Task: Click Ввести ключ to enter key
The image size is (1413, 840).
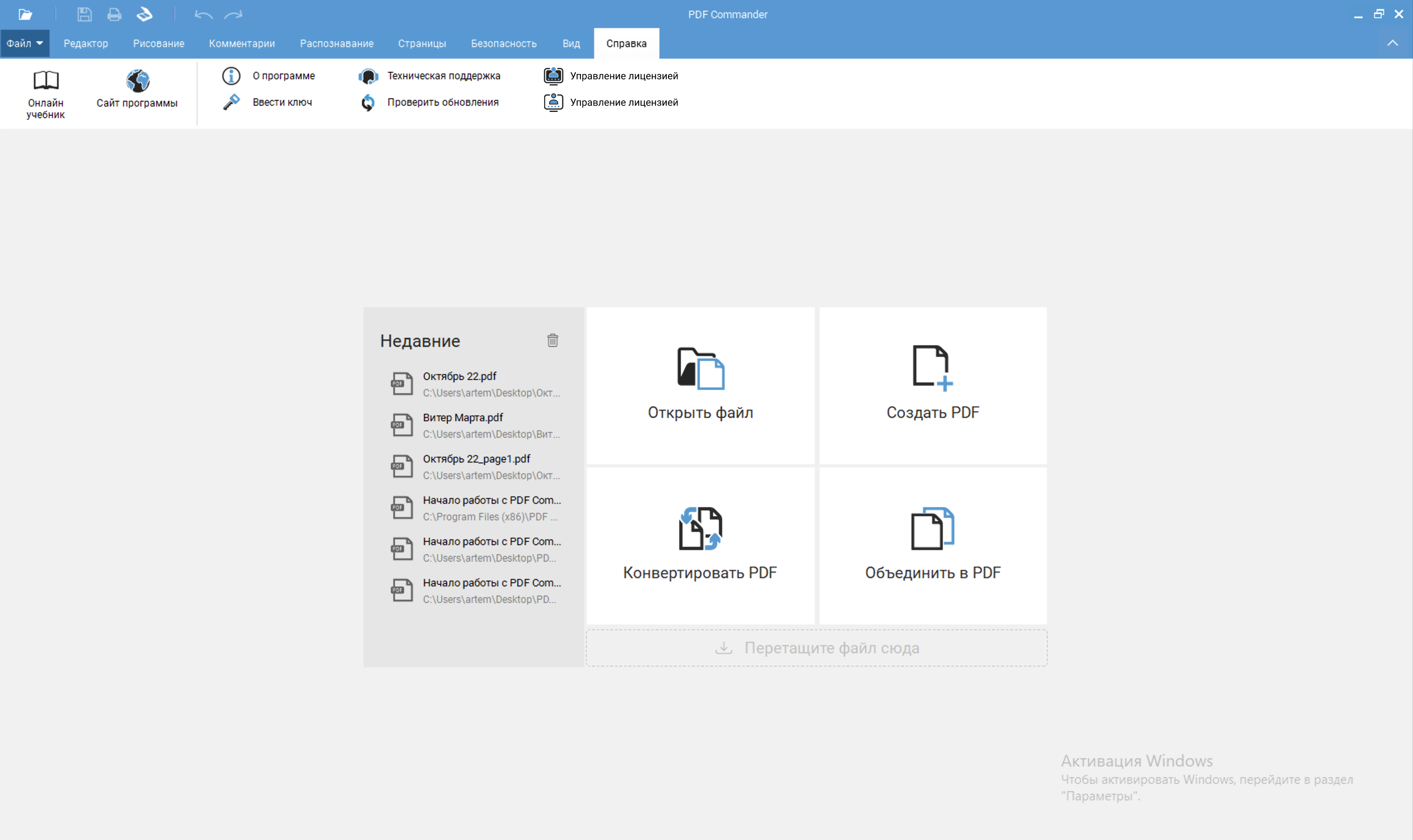Action: pyautogui.click(x=282, y=102)
